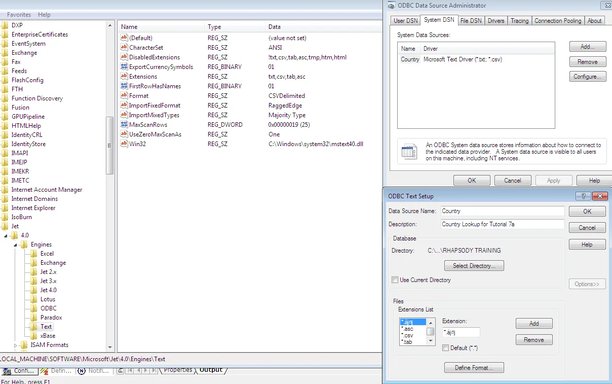Screen dimensions: 612x384
Task: Tick the Default (*.*) checkbox
Action: tap(445, 348)
